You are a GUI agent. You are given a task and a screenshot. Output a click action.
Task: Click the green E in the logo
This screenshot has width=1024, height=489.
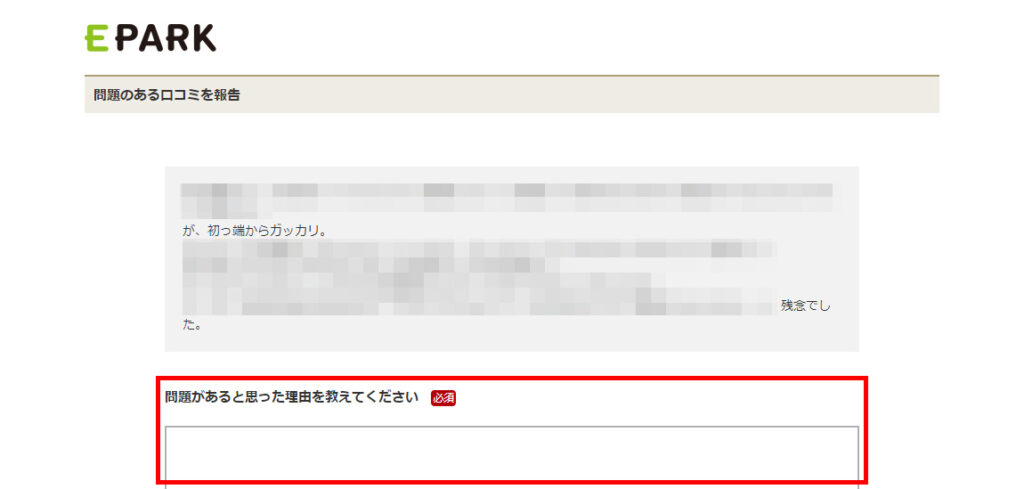click(x=97, y=38)
